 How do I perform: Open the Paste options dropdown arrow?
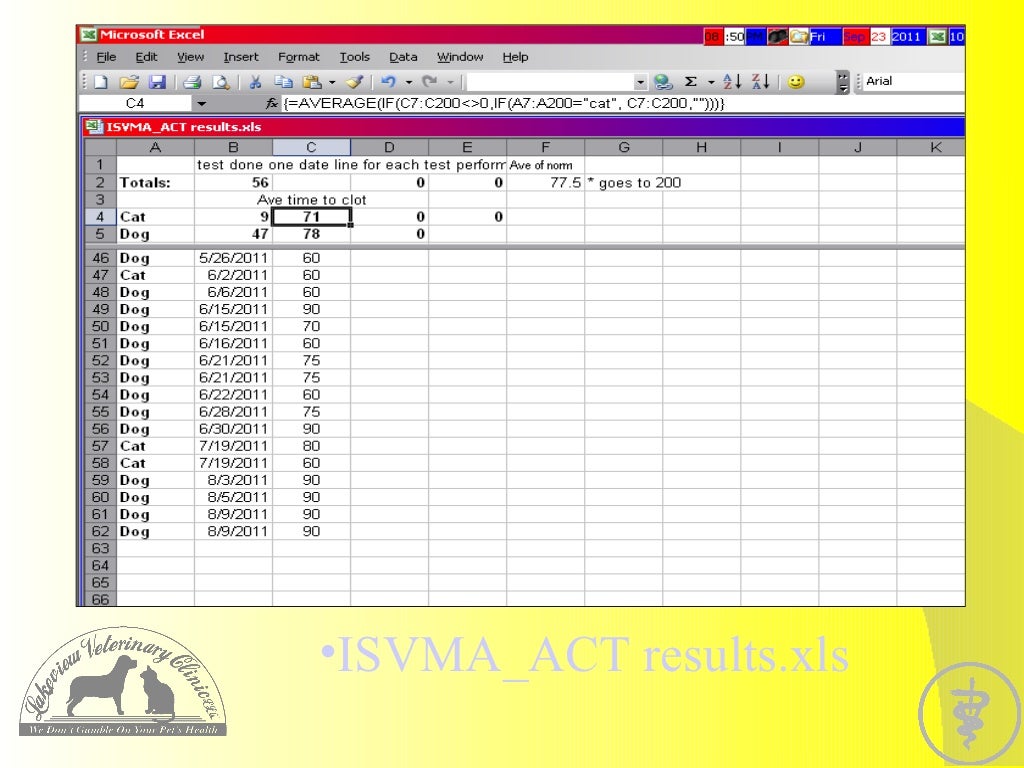tap(332, 82)
